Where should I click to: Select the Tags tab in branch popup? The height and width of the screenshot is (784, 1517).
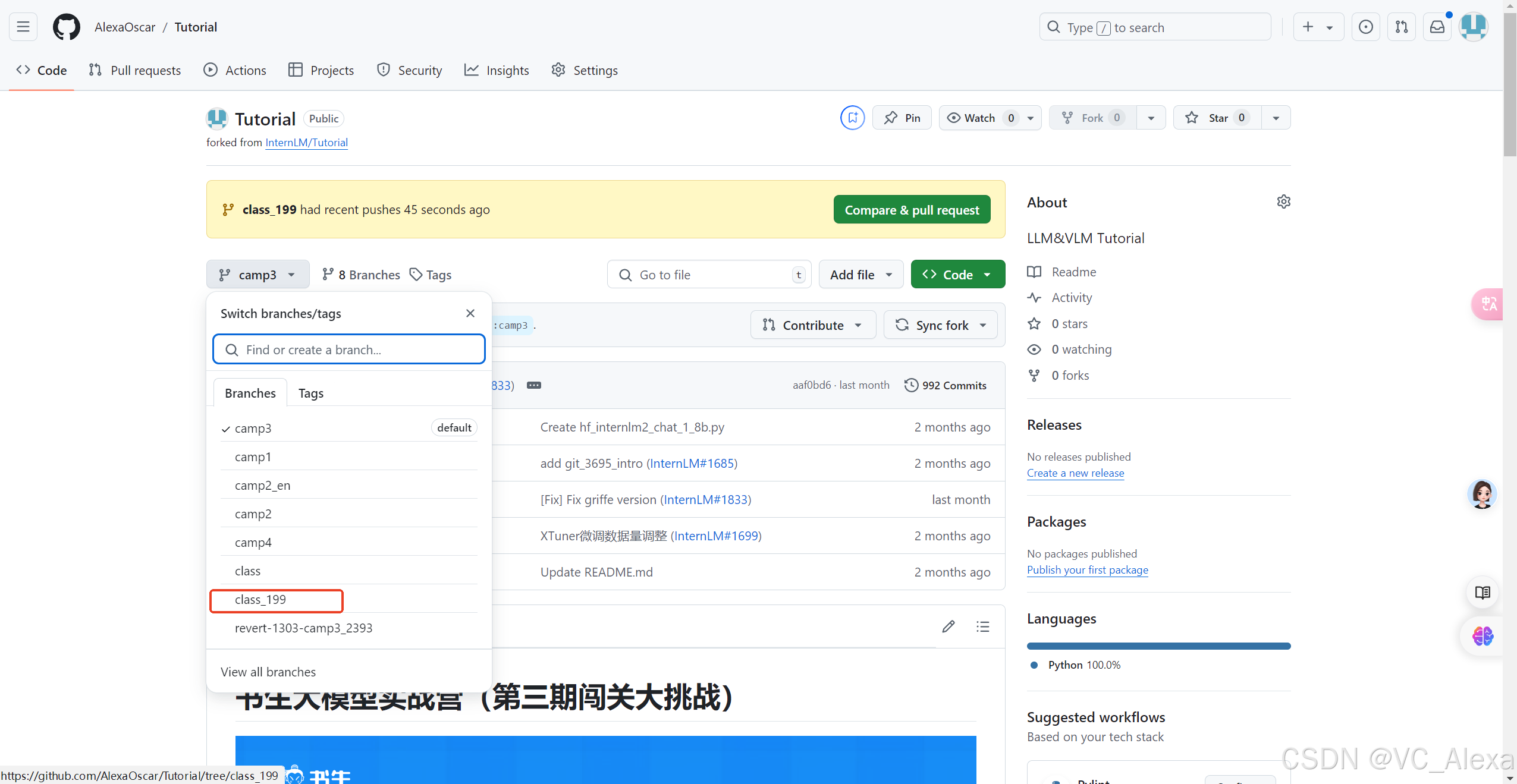coord(311,393)
